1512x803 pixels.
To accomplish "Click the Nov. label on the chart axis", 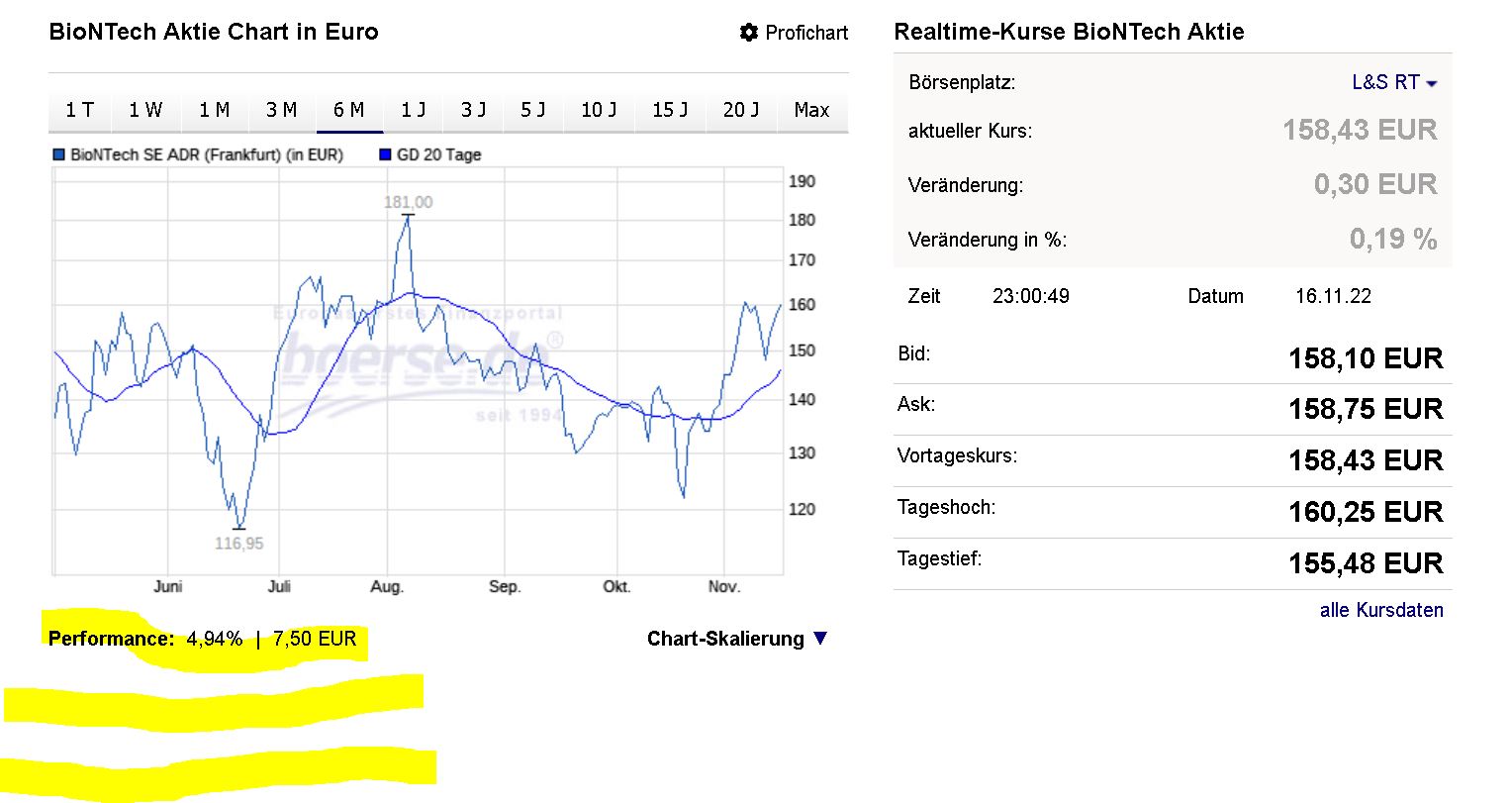I will (x=724, y=587).
